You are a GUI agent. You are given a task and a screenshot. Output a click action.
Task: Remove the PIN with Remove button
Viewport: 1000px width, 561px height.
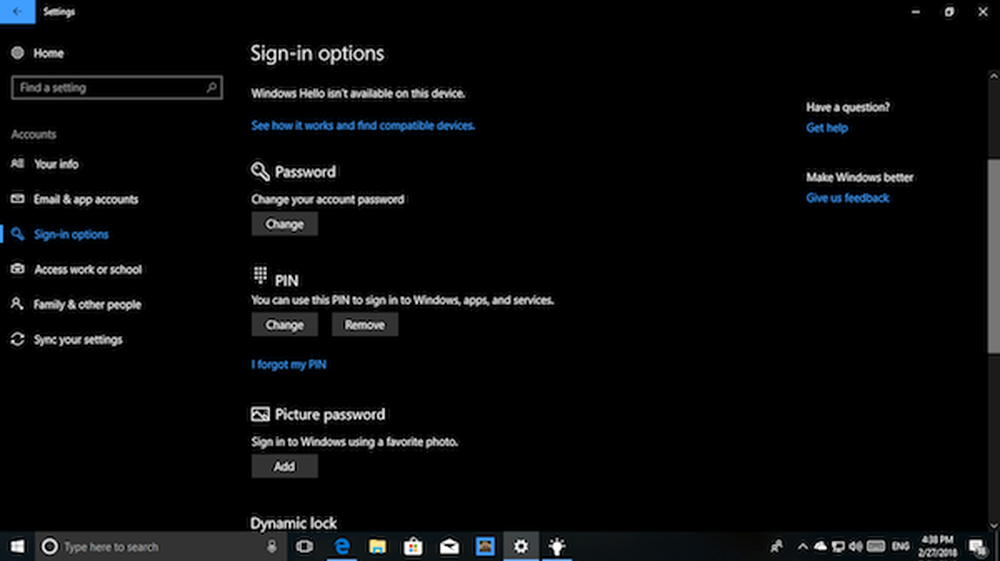tap(364, 325)
